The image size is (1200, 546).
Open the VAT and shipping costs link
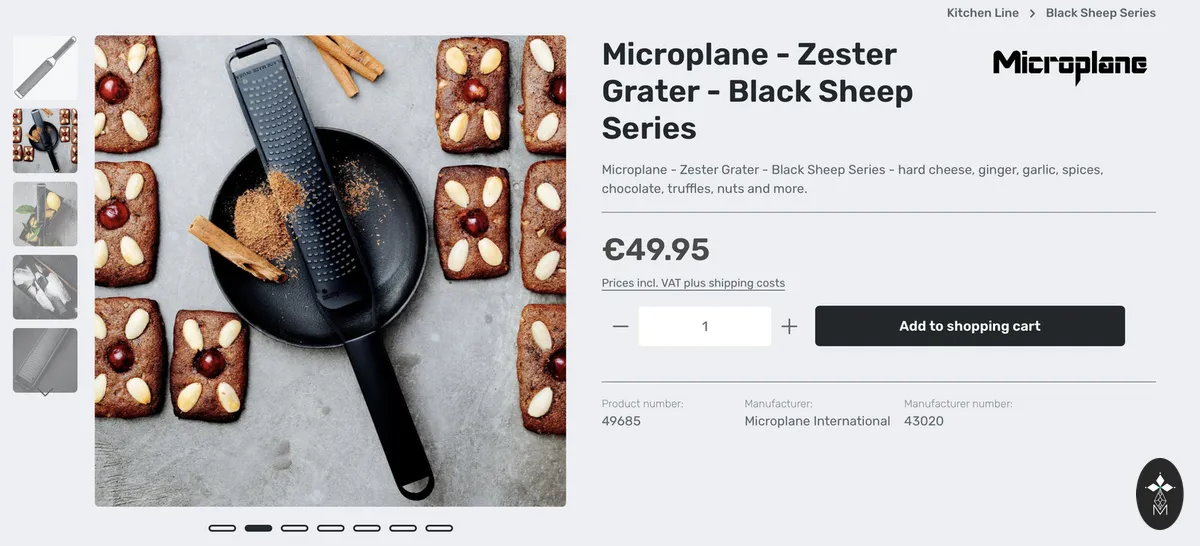693,283
